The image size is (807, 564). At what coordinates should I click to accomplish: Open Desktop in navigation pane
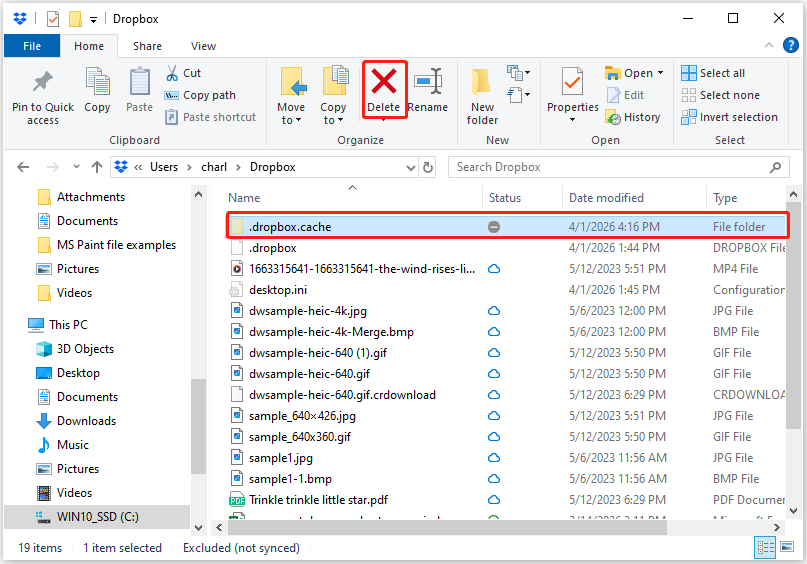tap(78, 373)
